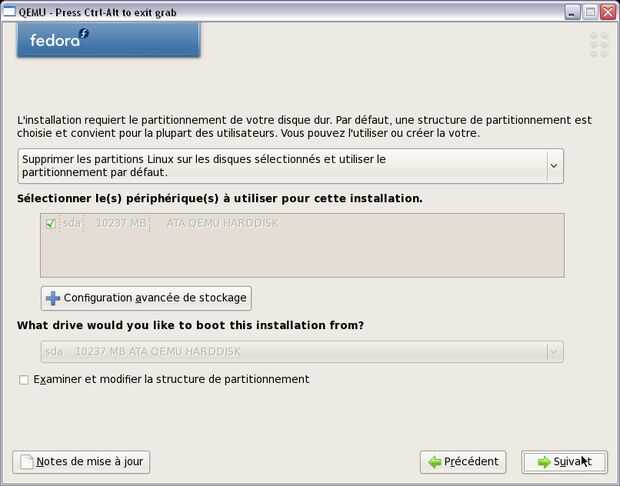Maximize the QEMU window

click(589, 12)
